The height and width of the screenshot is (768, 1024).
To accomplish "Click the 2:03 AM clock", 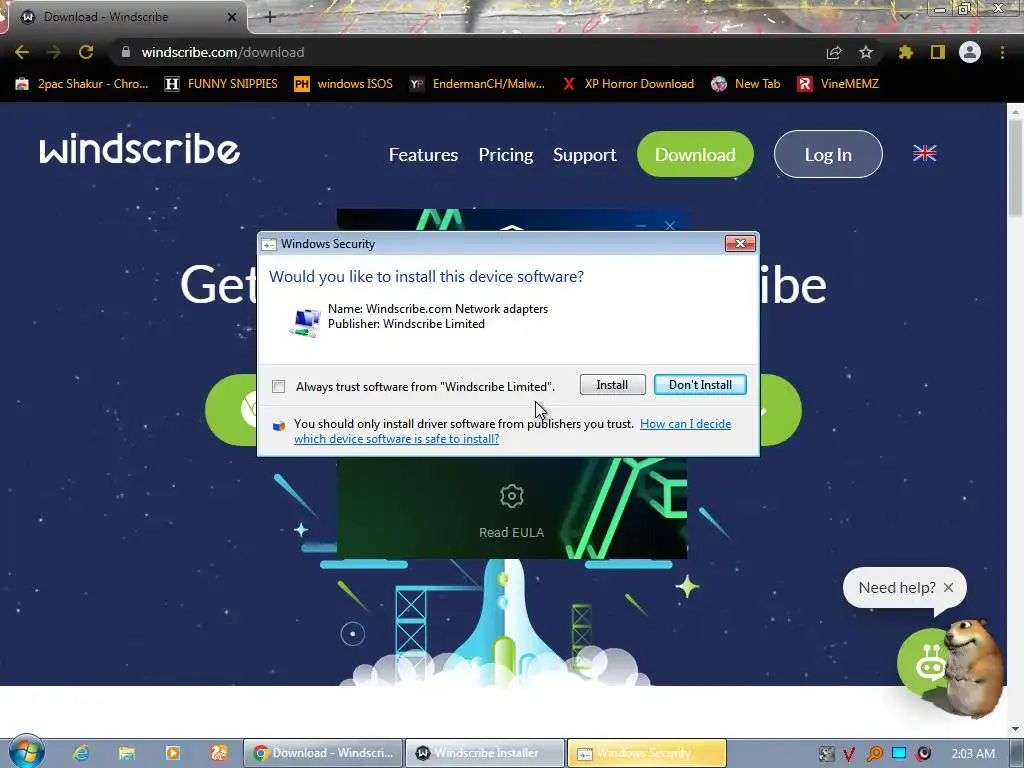I will (x=973, y=754).
